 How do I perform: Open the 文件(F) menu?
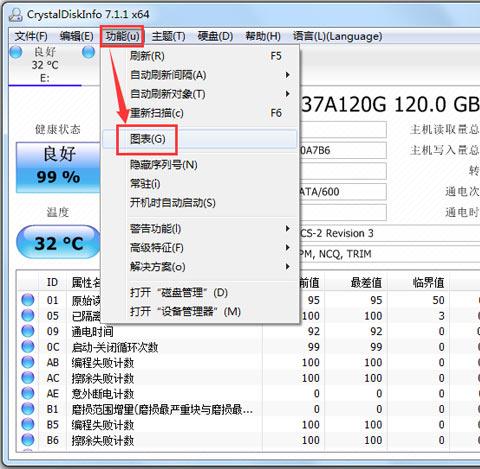[x=31, y=36]
